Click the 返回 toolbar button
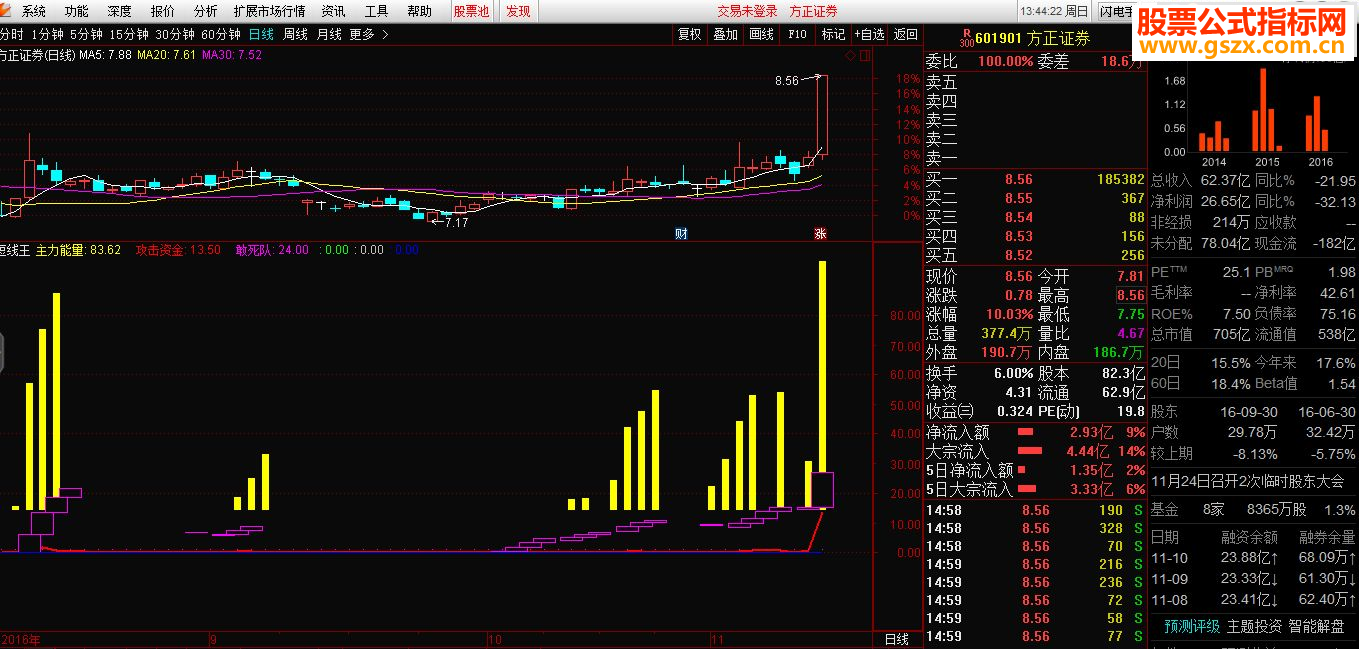The image size is (1359, 649). click(x=905, y=34)
